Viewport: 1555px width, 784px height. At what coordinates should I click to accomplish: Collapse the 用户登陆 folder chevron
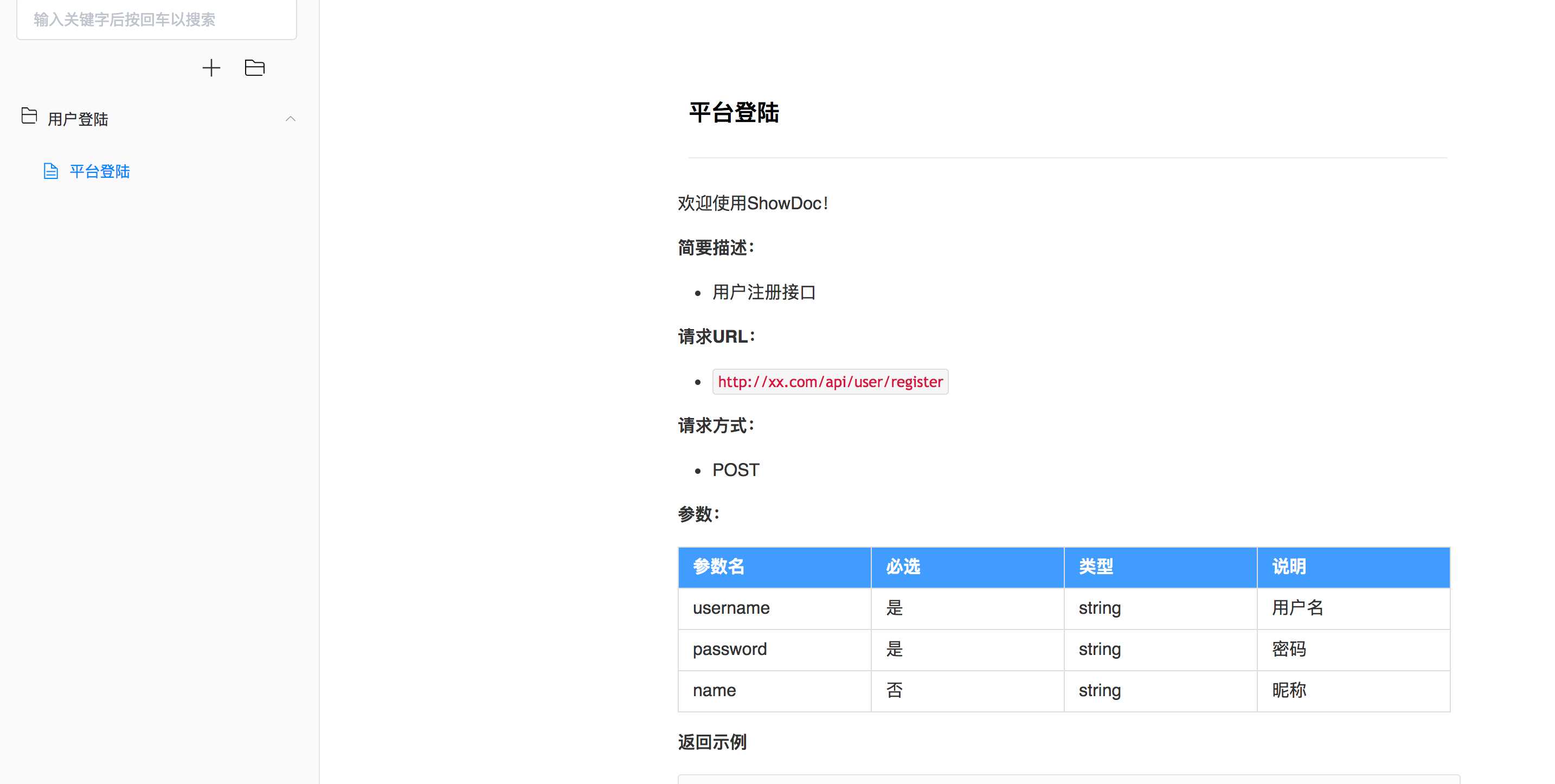click(291, 119)
